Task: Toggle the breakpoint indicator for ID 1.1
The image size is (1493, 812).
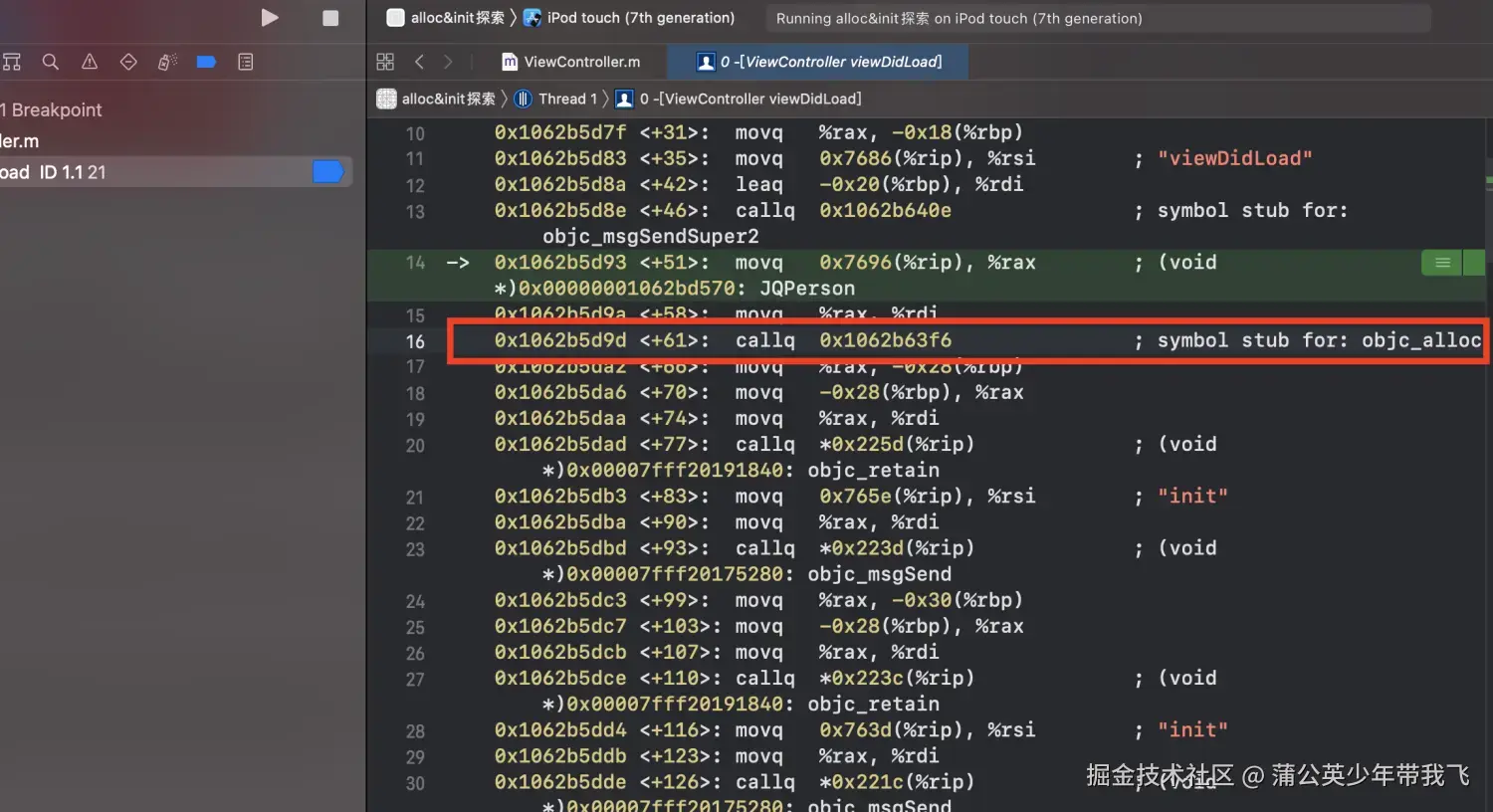Action: pos(327,172)
